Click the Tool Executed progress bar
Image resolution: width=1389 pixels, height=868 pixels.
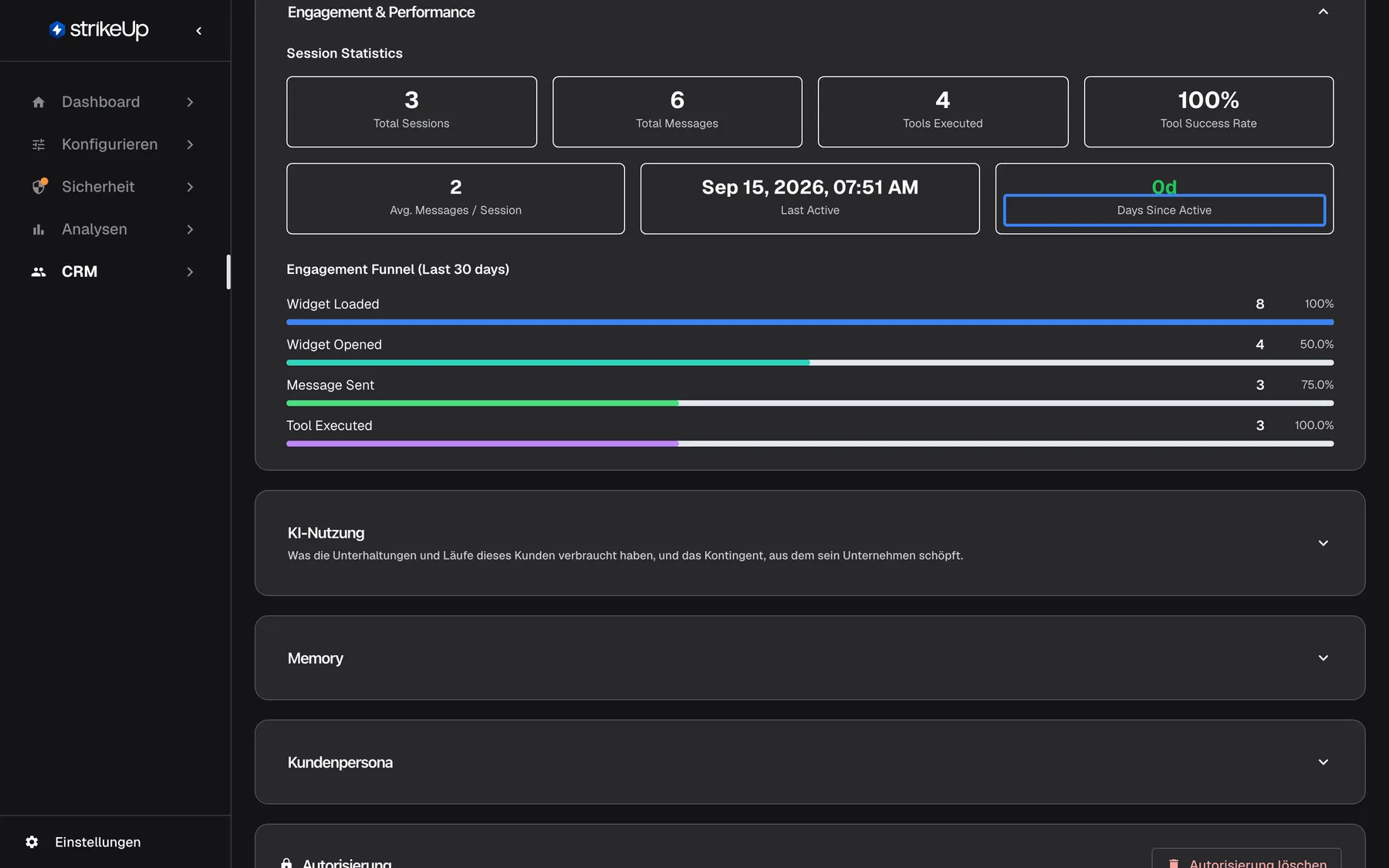(809, 444)
